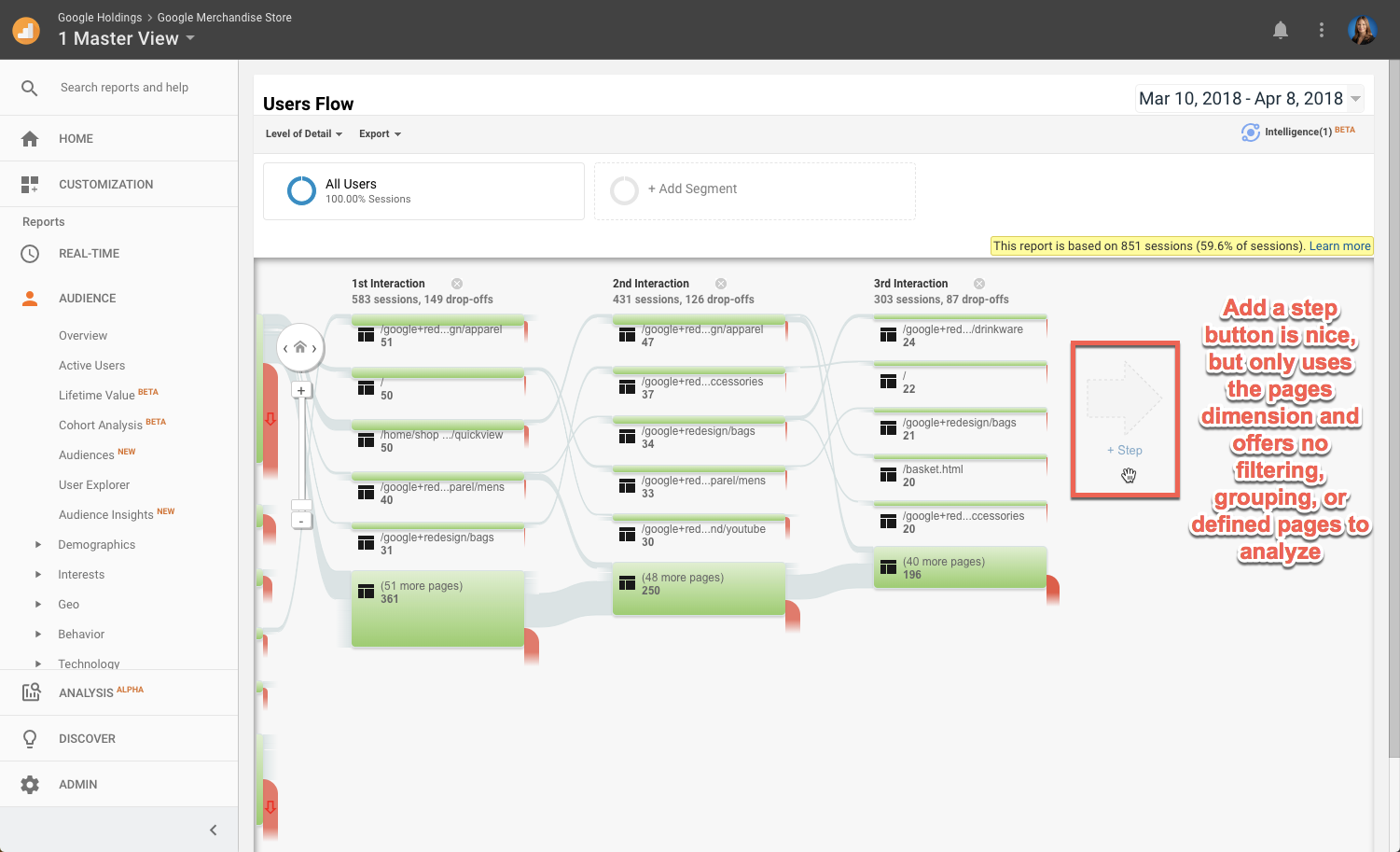Click the home node in the flow
This screenshot has height=852, width=1400.
300,347
